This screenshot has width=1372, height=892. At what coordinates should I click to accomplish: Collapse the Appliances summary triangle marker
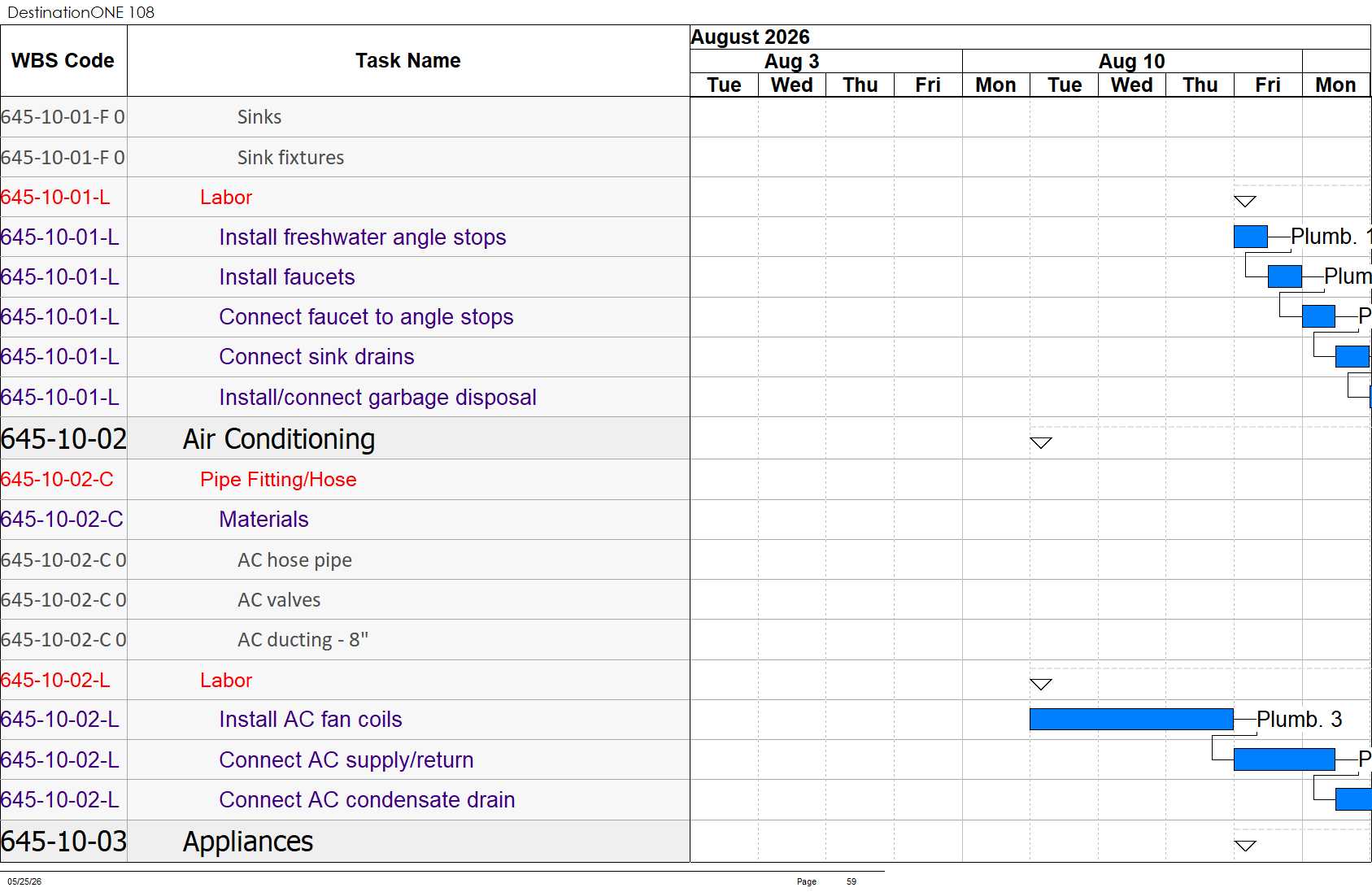coord(1245,846)
